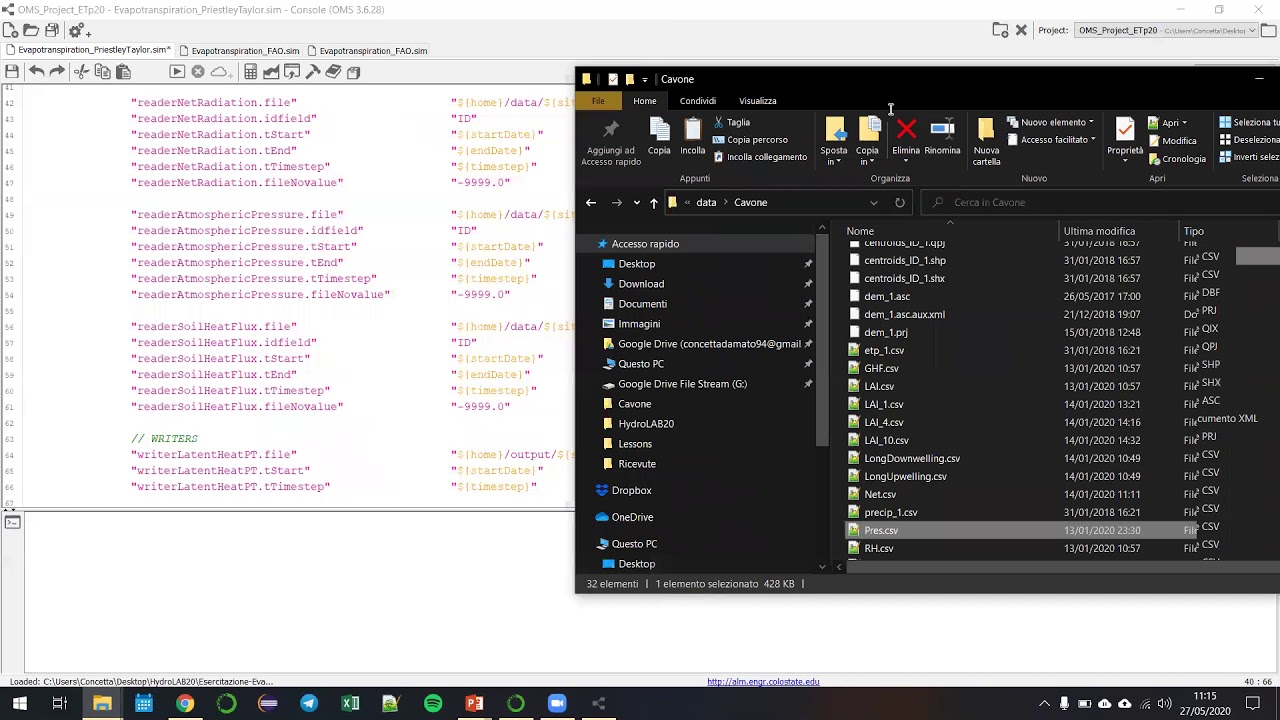This screenshot has height=720, width=1280.
Task: Click the red Elimina delete icon
Action: (906, 129)
